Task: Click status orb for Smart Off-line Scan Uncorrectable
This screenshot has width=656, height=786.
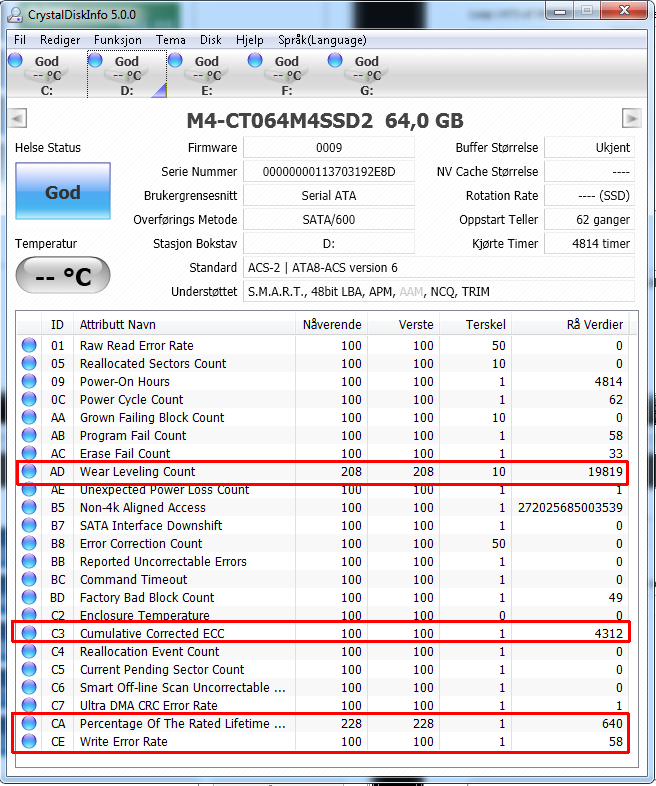Action: 29,687
